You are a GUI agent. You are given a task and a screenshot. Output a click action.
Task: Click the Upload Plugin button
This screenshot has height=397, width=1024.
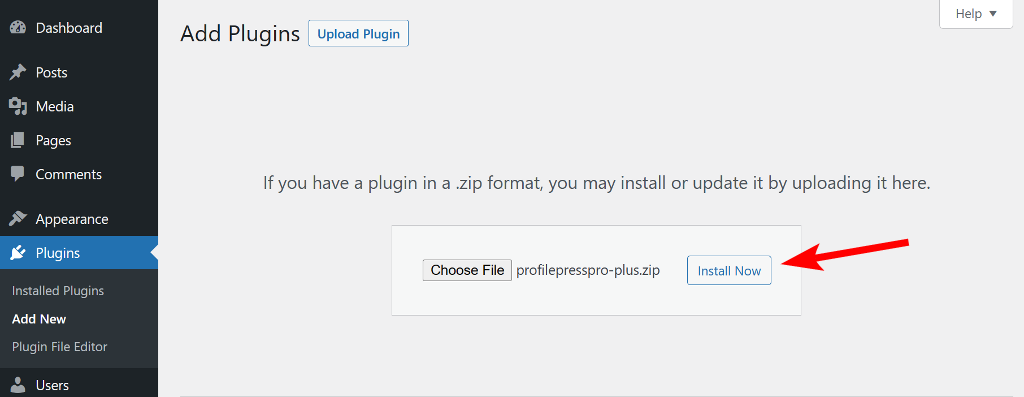point(359,34)
